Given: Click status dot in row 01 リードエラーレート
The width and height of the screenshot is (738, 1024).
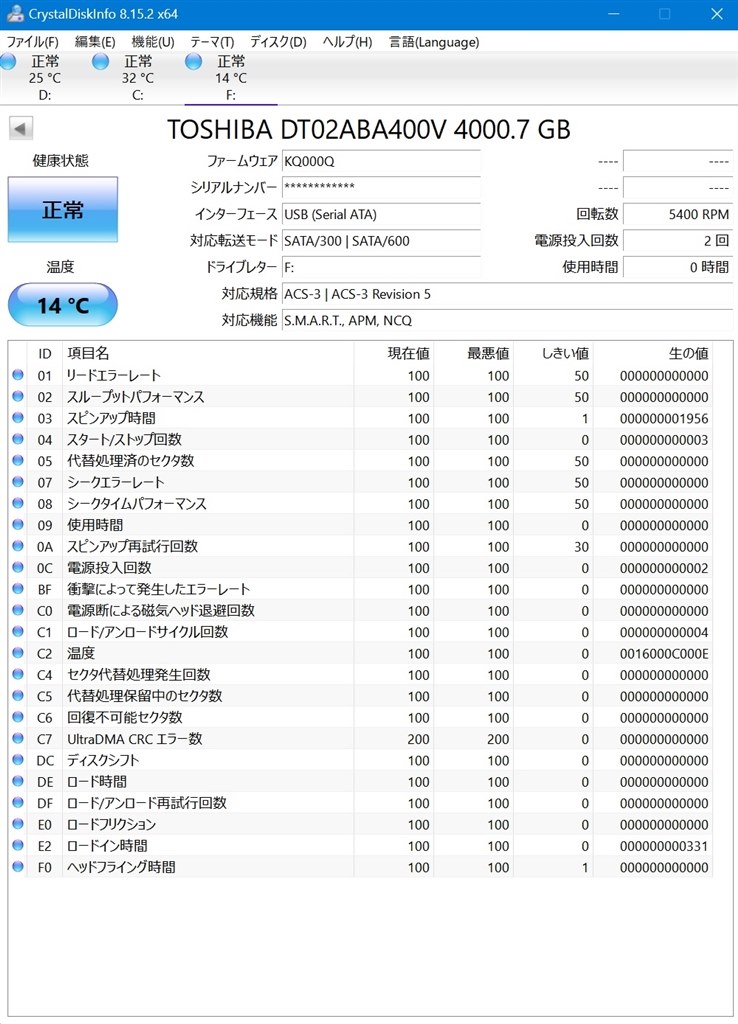Looking at the screenshot, I should coord(18,375).
